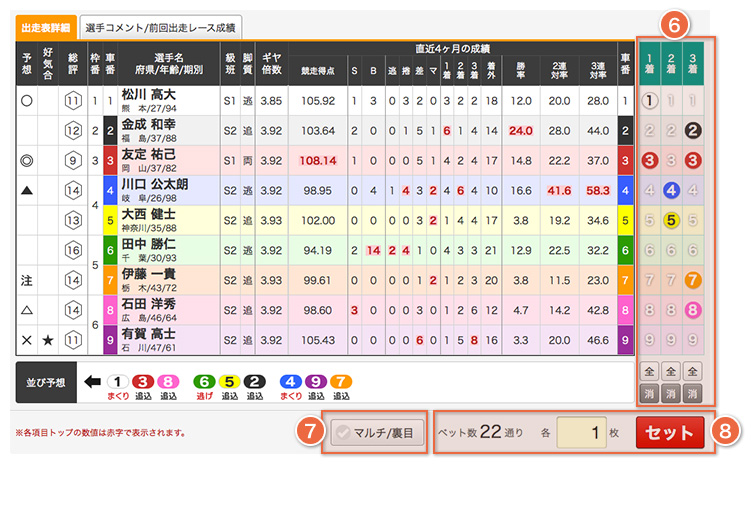
Task: Click 消 clear button under 1着 column
Action: [x=649, y=393]
